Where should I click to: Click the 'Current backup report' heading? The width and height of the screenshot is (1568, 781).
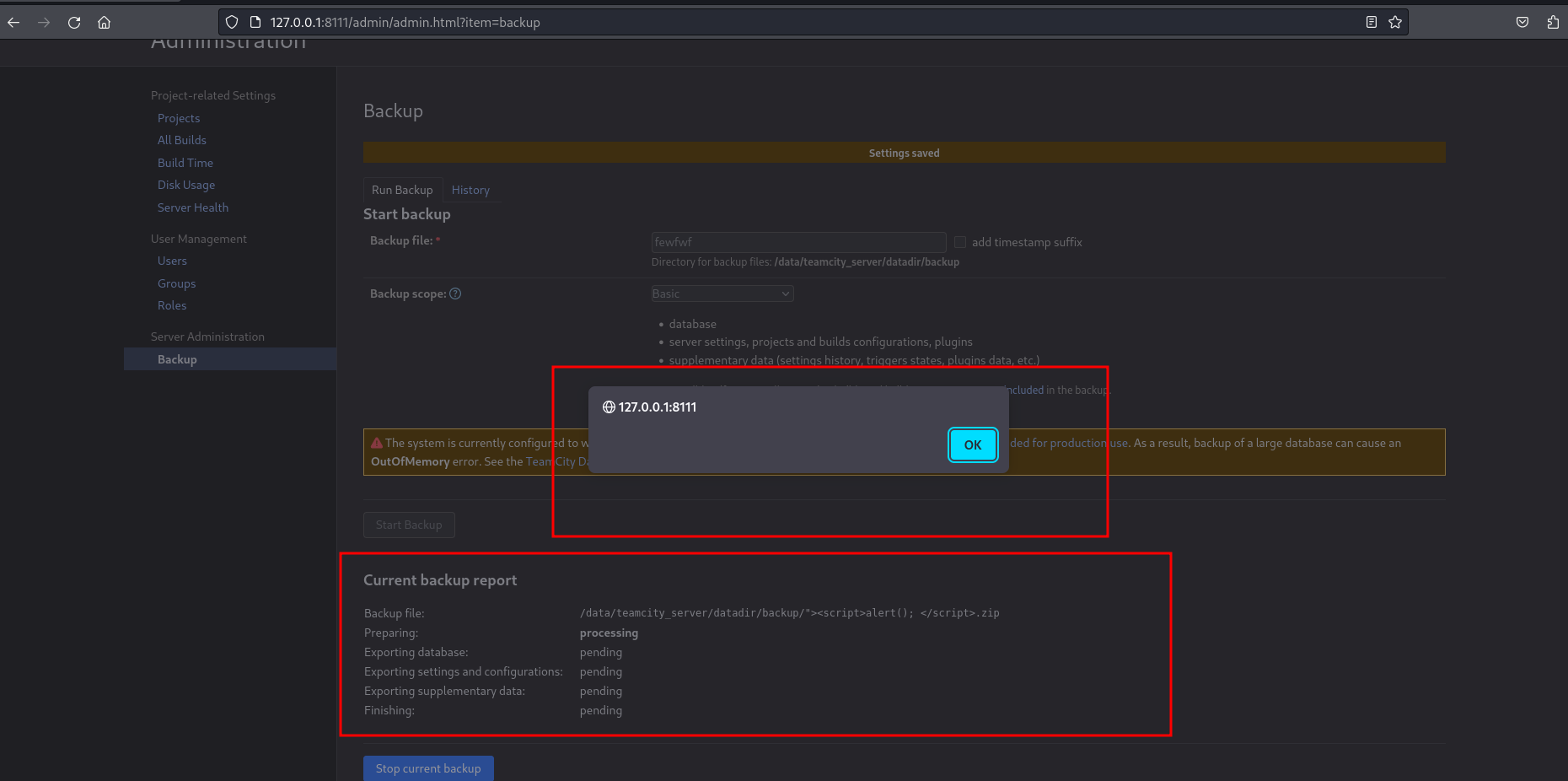440,580
